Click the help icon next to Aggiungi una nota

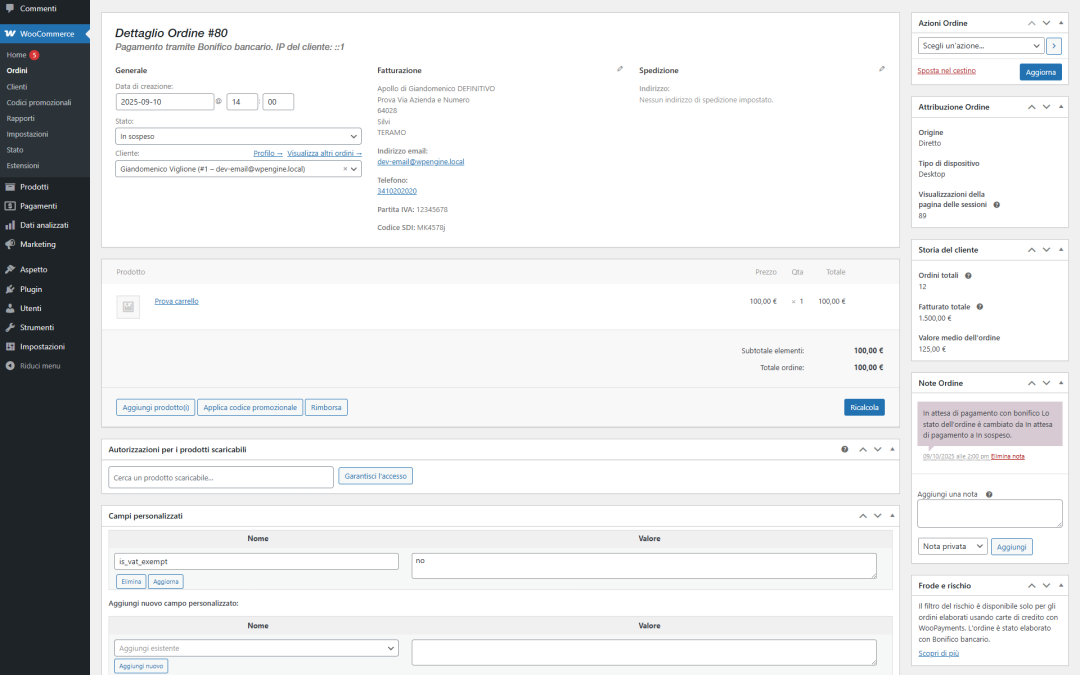[x=989, y=494]
